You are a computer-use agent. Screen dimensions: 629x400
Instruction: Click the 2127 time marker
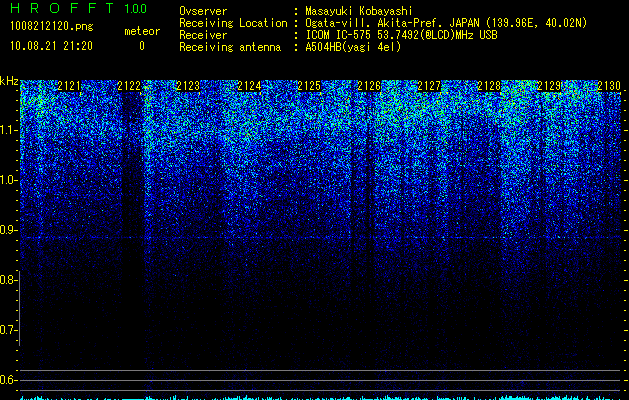[429, 86]
